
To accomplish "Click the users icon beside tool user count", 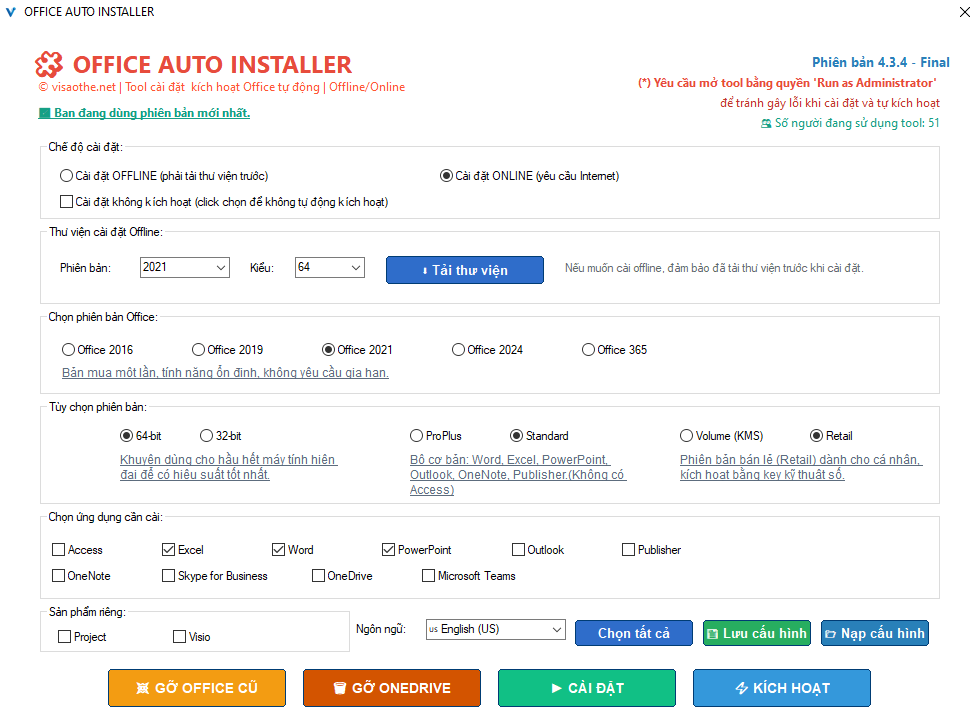I will 766,124.
